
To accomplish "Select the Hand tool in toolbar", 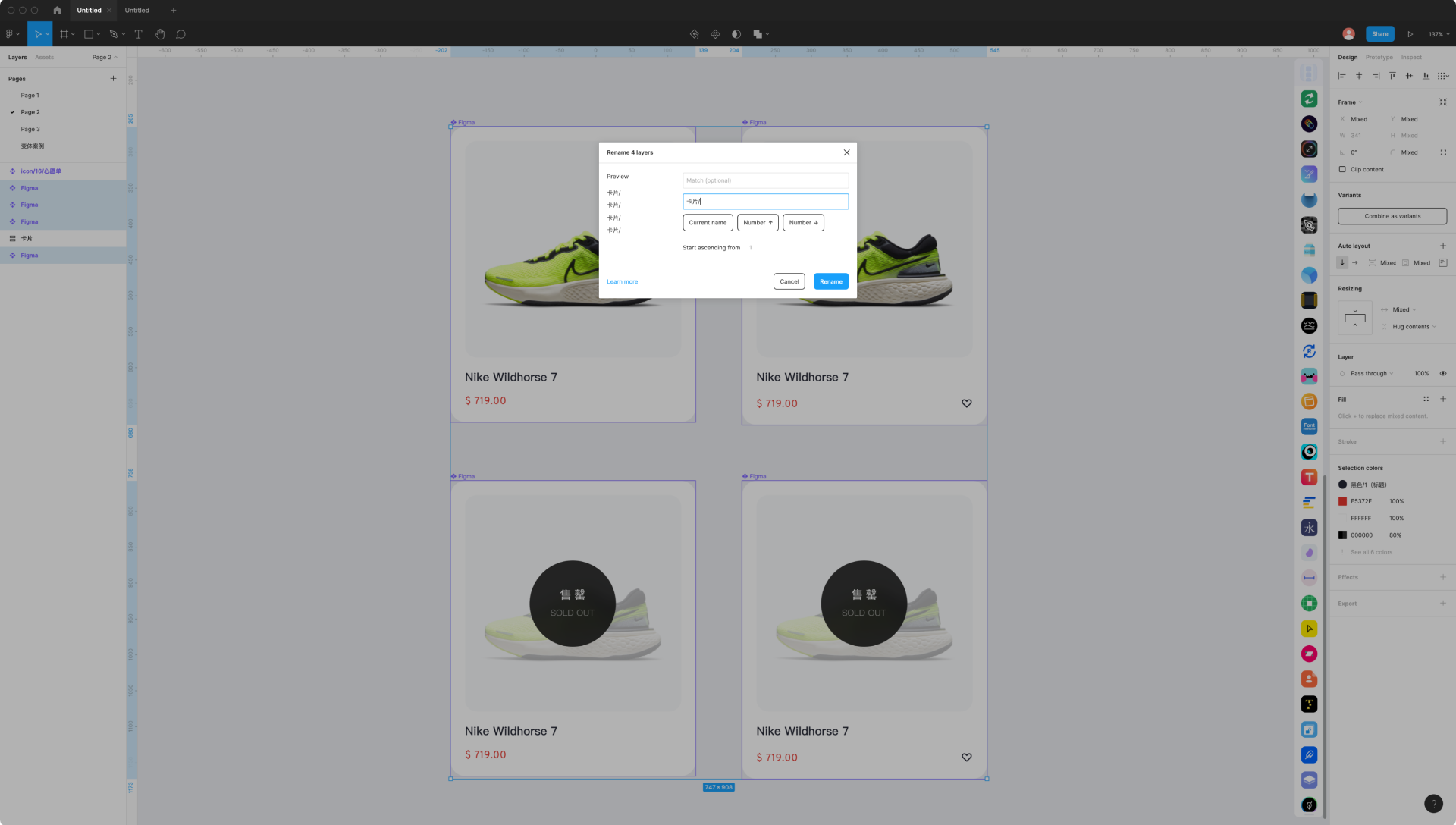I will [x=160, y=34].
